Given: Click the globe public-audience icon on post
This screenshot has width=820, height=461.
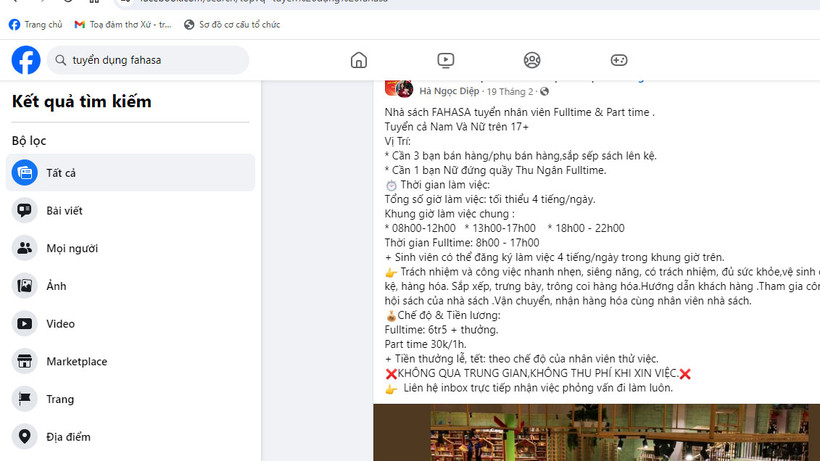Looking at the screenshot, I should click(544, 91).
